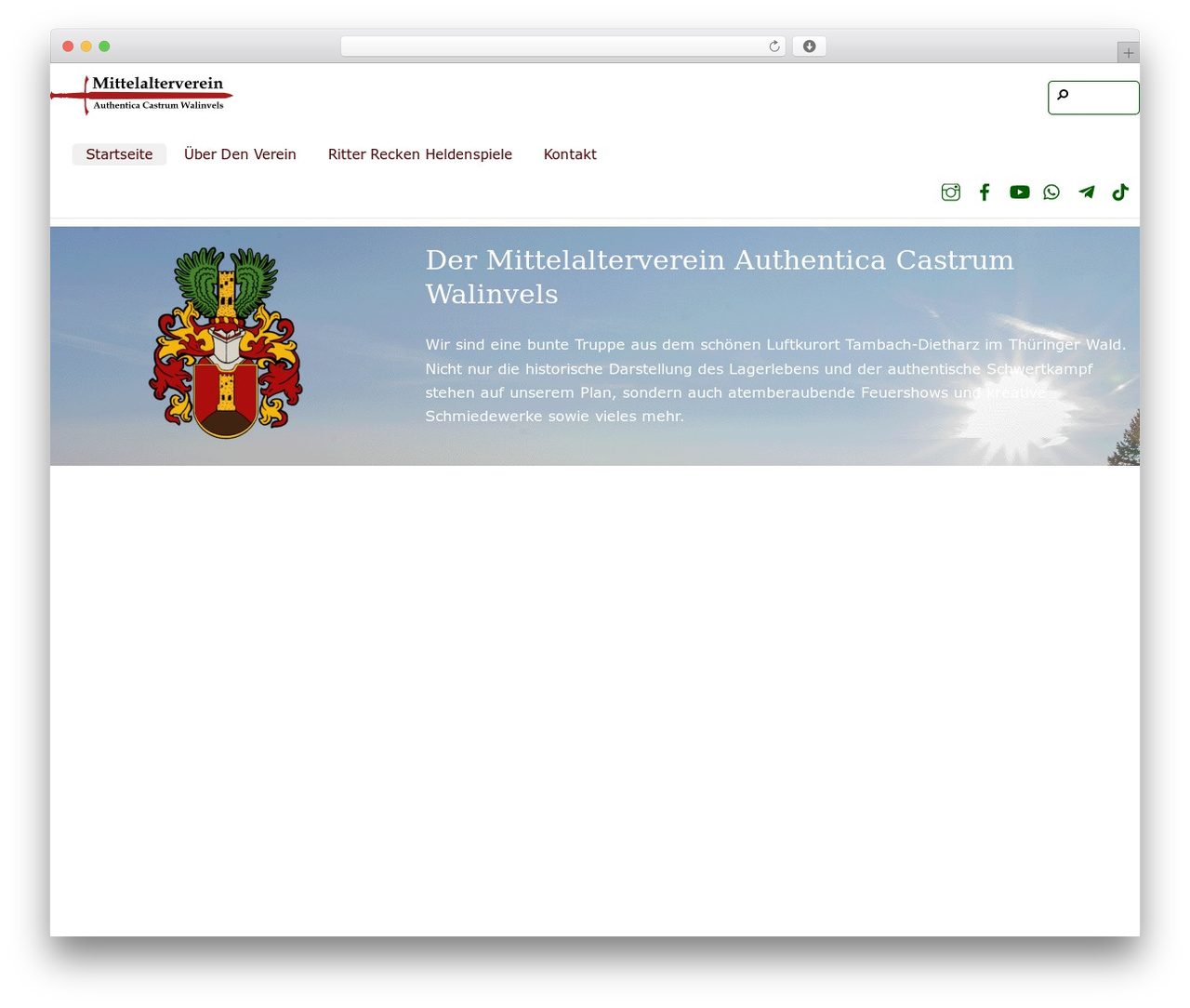Visit the YouTube channel icon

coord(1020,192)
